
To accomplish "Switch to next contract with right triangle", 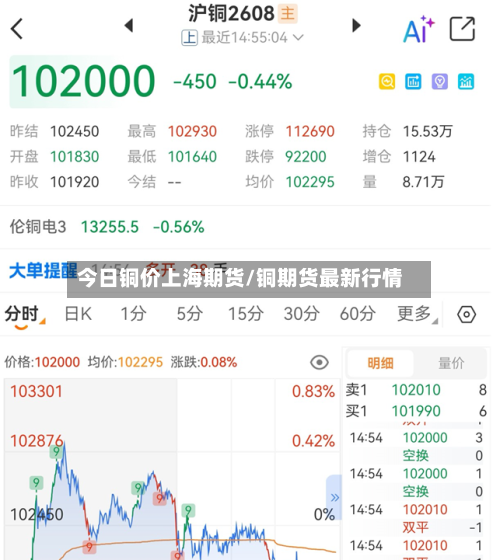I will coord(356,26).
